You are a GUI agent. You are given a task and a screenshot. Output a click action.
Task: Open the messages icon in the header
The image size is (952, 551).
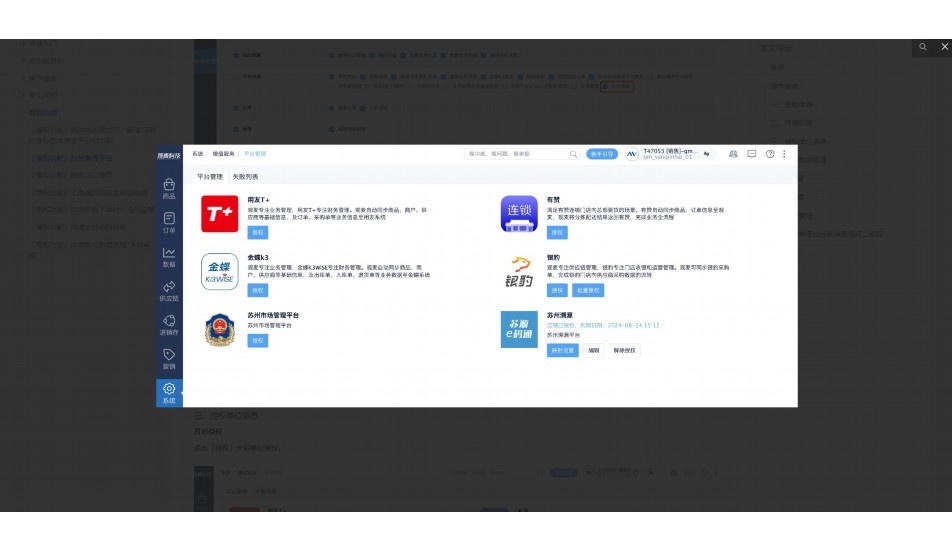click(x=752, y=154)
